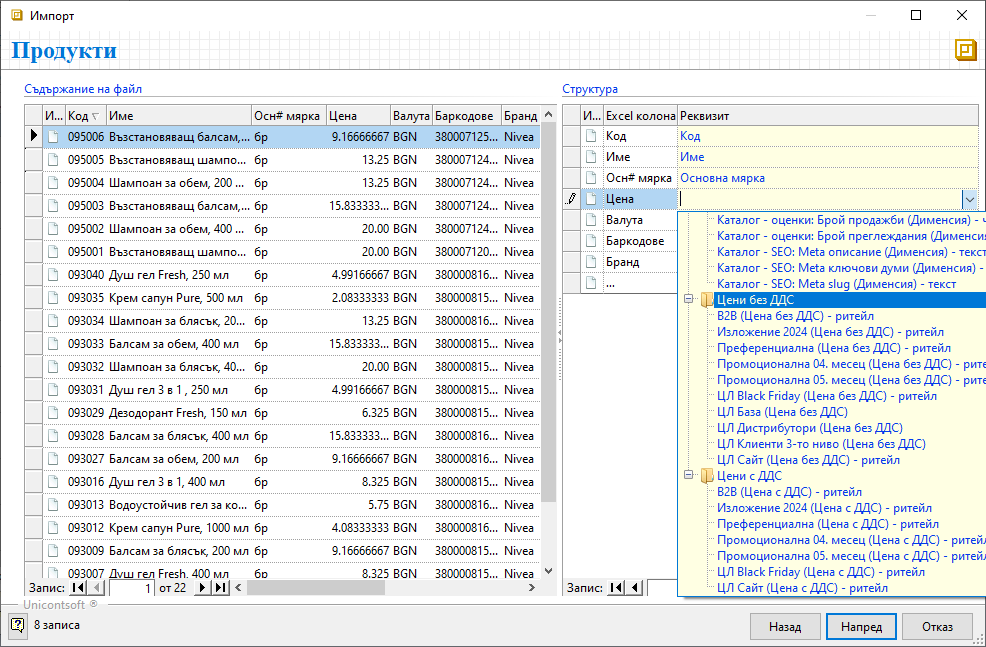
Task: Click the folder icon of Цени с ДДС
Action: click(x=707, y=476)
